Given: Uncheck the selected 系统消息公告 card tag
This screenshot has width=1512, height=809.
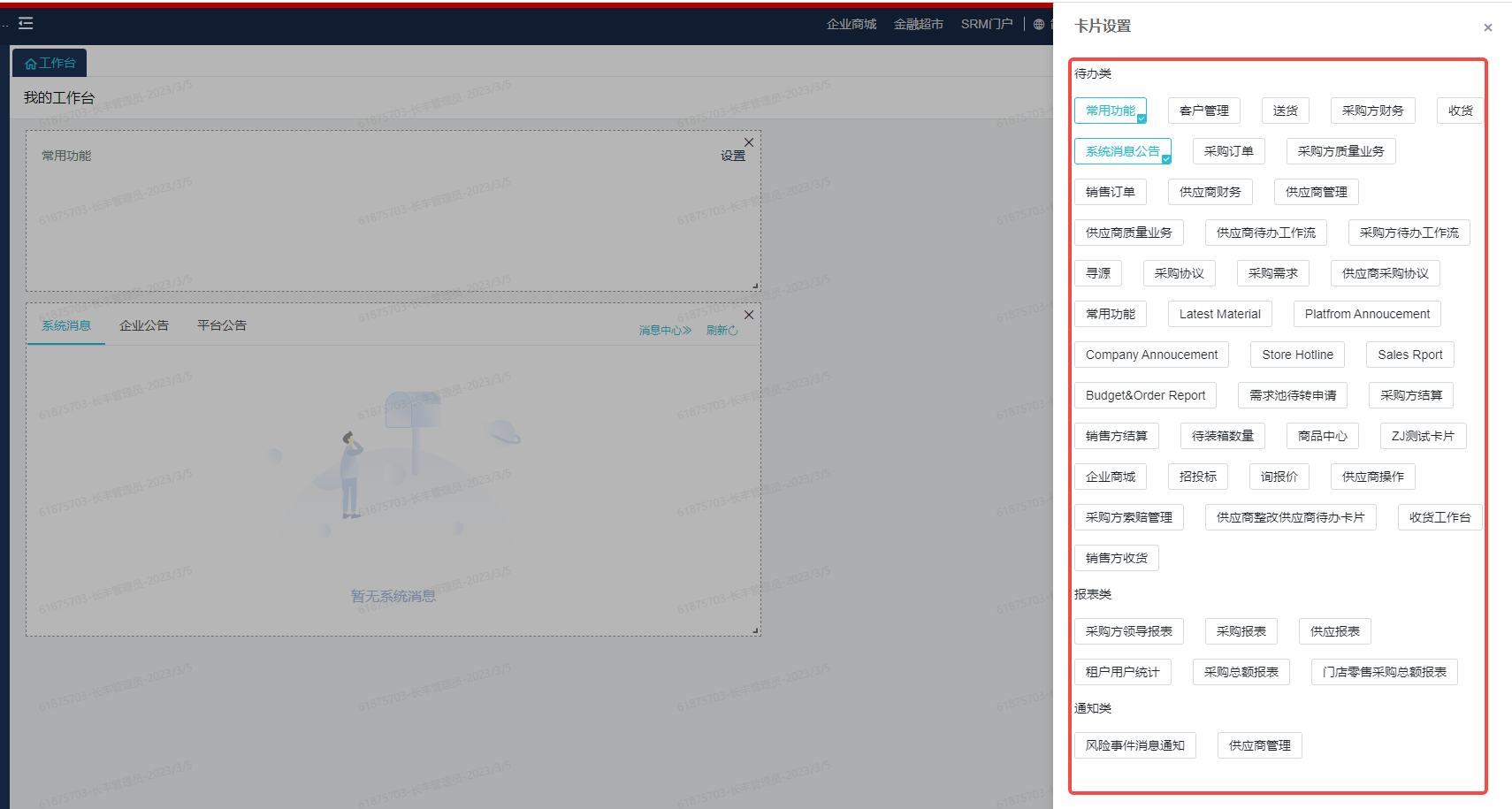Looking at the screenshot, I should tap(1123, 151).
